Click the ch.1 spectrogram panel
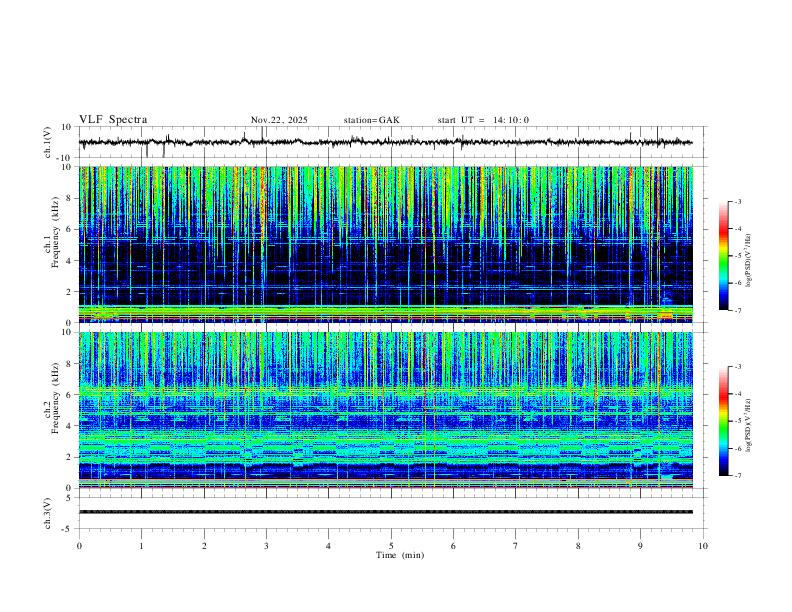 pos(385,244)
